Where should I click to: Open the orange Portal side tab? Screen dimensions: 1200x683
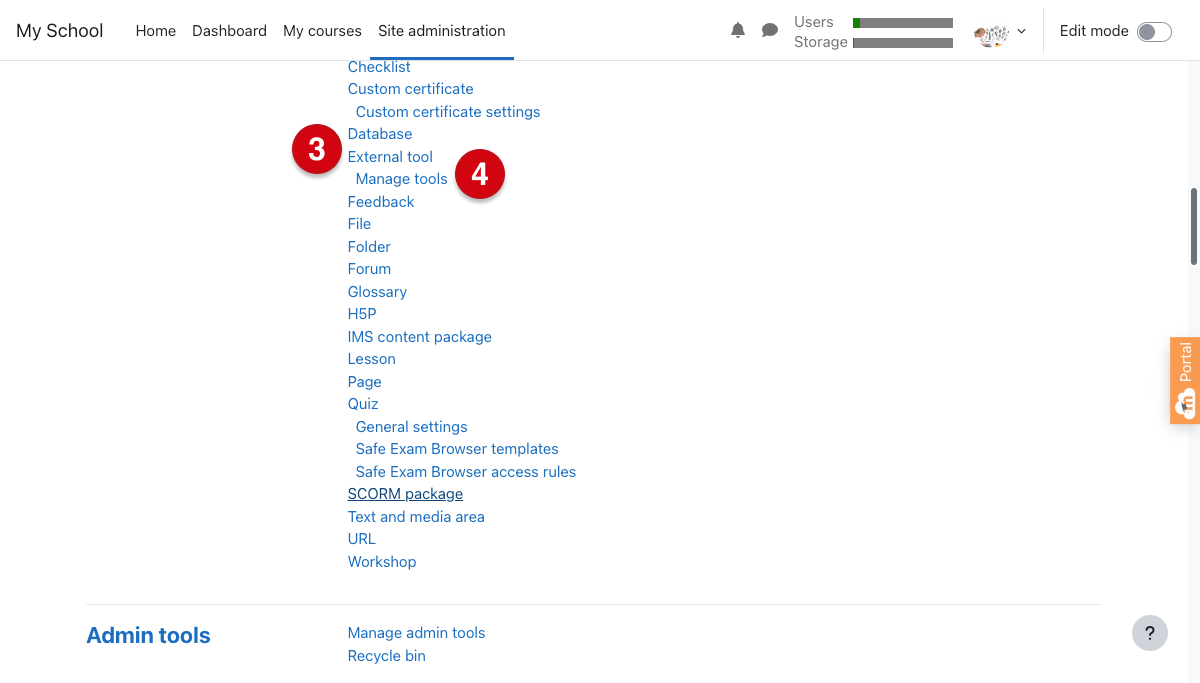coord(1185,380)
